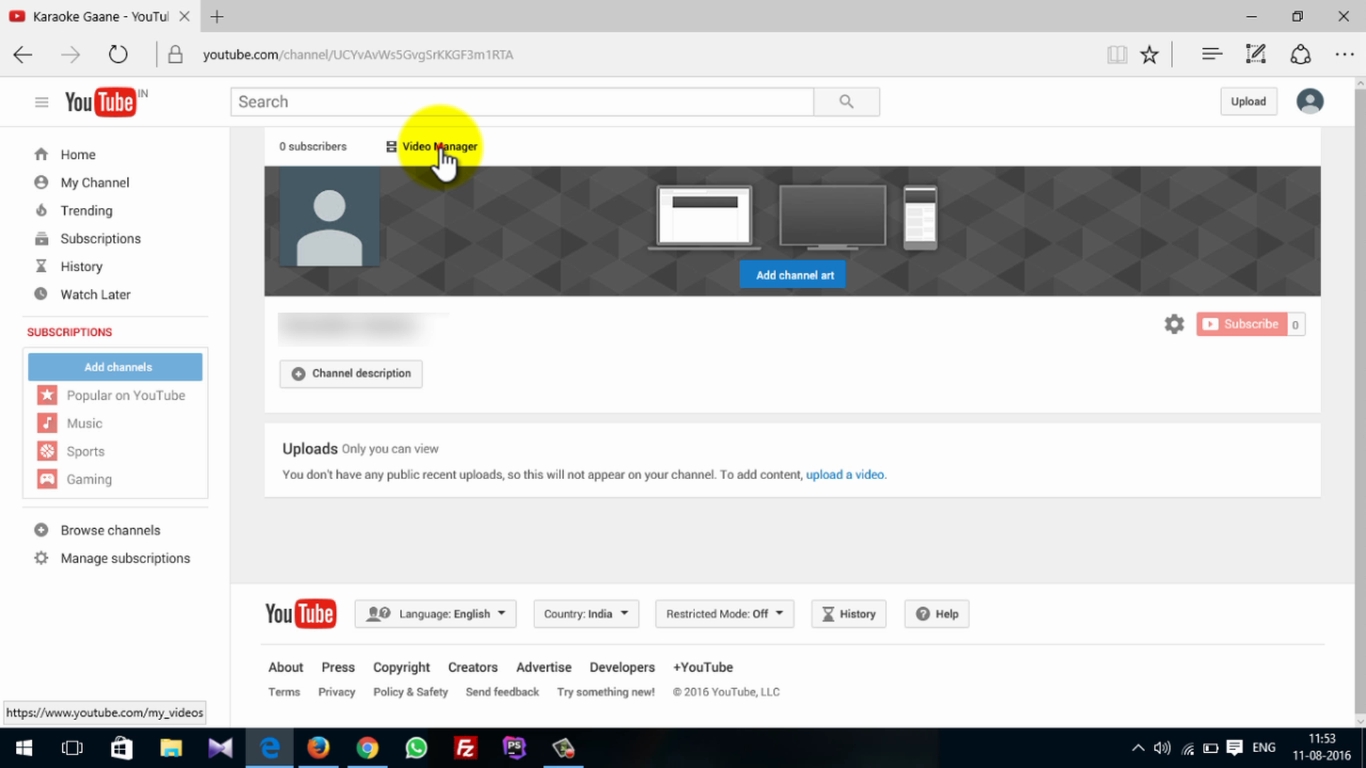Click the channel settings gear icon

coord(1174,324)
